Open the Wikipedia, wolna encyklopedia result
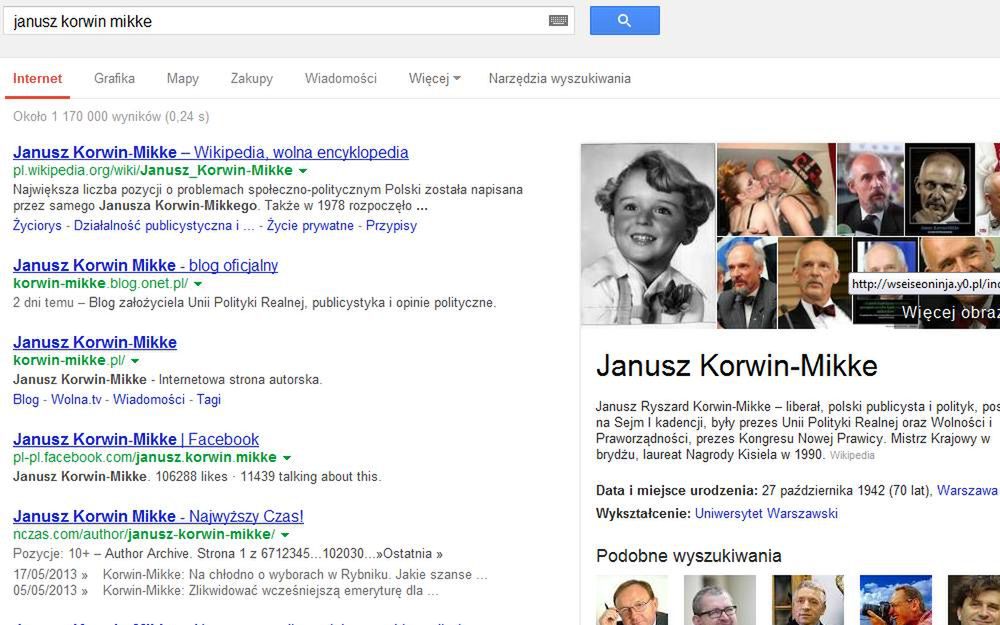Screen dimensions: 1000x625 click(x=210, y=152)
